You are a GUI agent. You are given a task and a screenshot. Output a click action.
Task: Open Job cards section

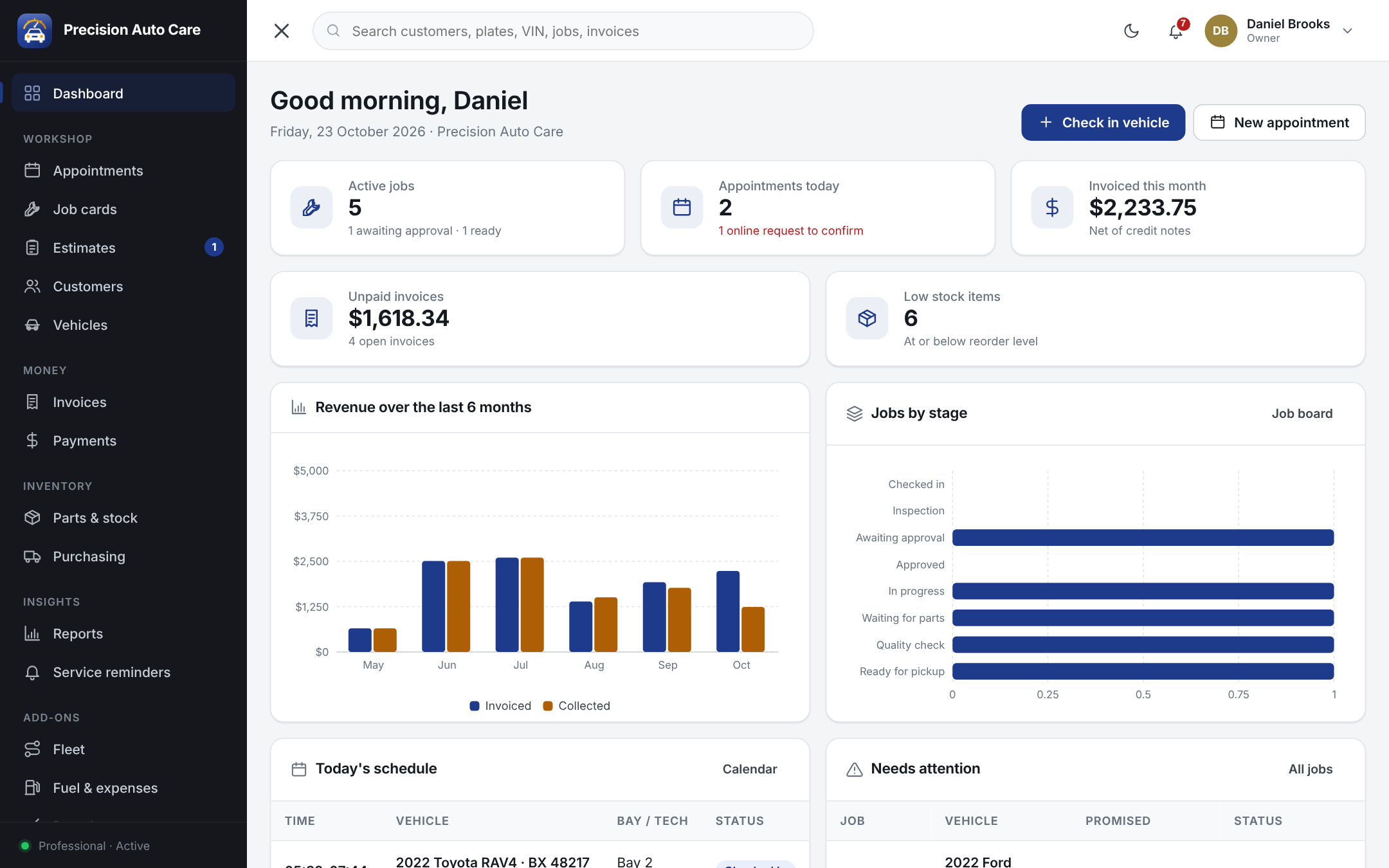coord(123,209)
